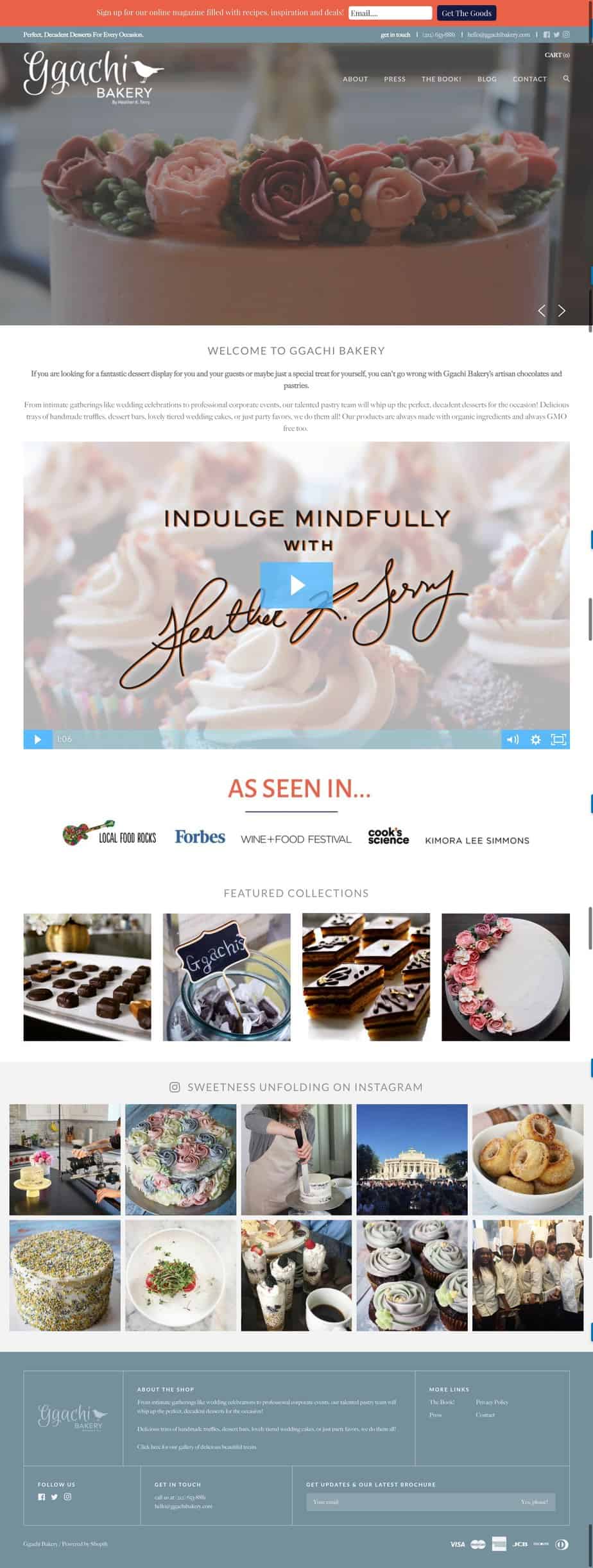Click the top banner Email input field
This screenshot has height=1568, width=593.
tap(390, 13)
